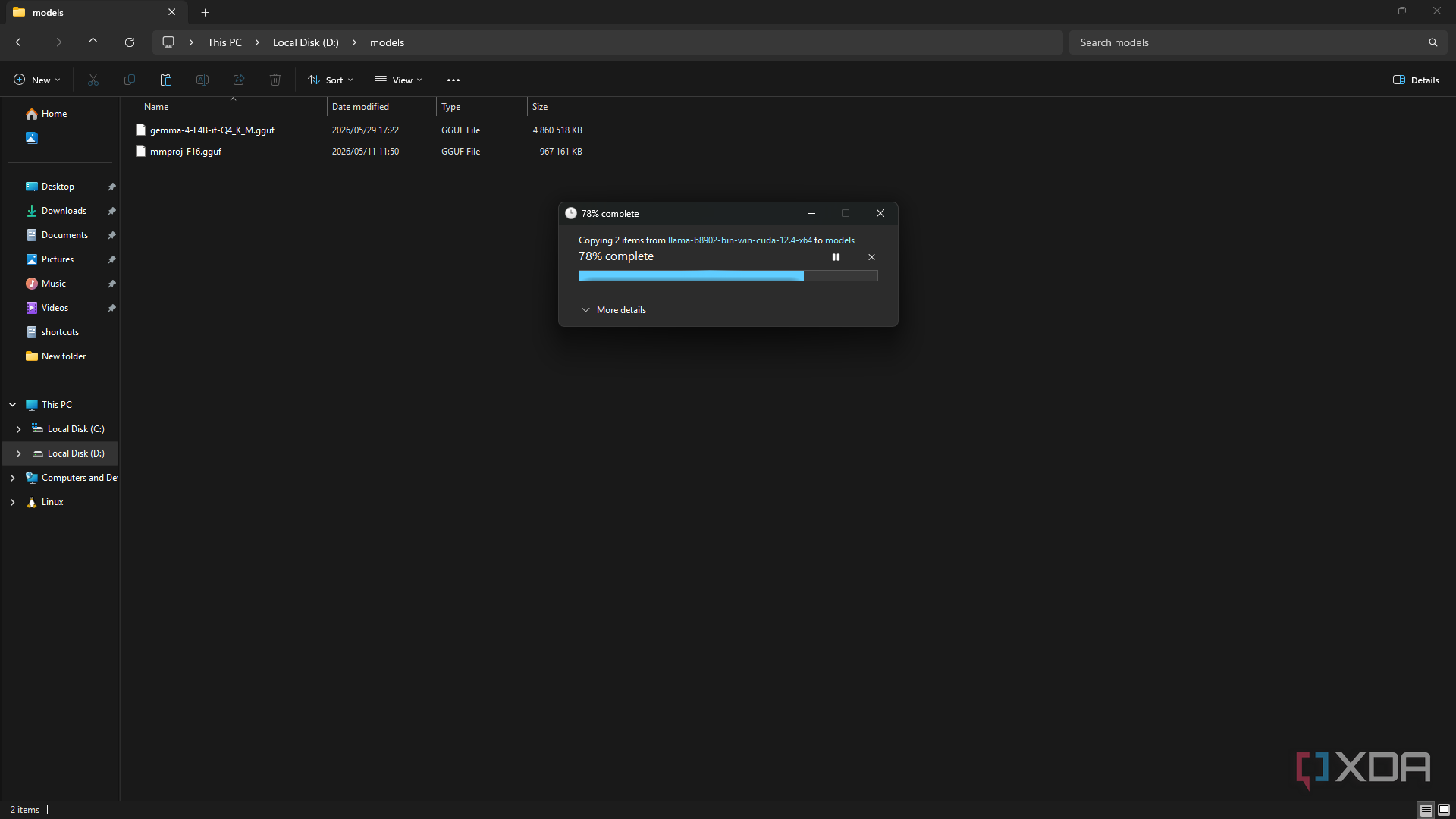The image size is (1456, 819).
Task: Expand More details in copy dialog
Action: (613, 310)
